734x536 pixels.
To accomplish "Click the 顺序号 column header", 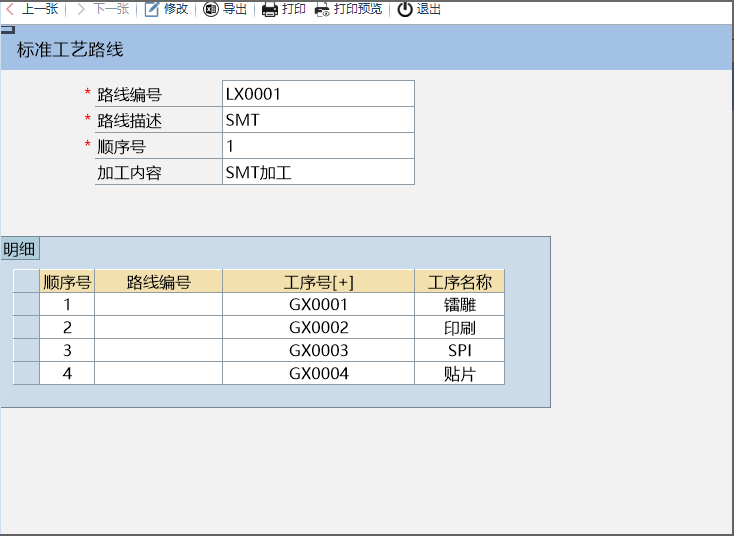I will coord(67,281).
